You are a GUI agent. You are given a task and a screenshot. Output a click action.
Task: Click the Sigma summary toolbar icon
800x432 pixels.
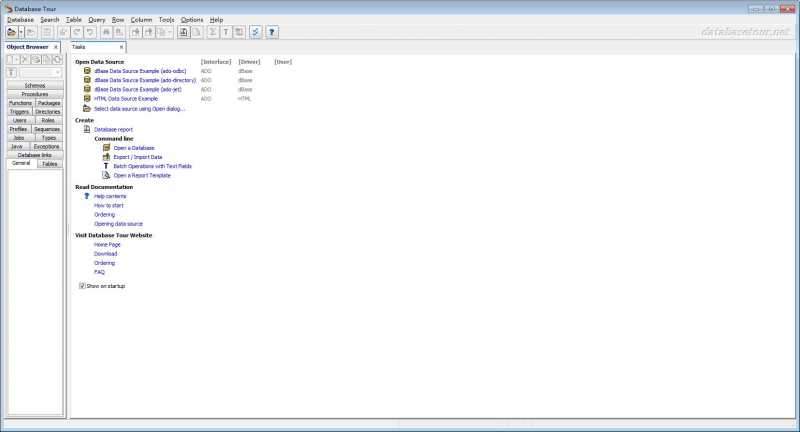[212, 32]
